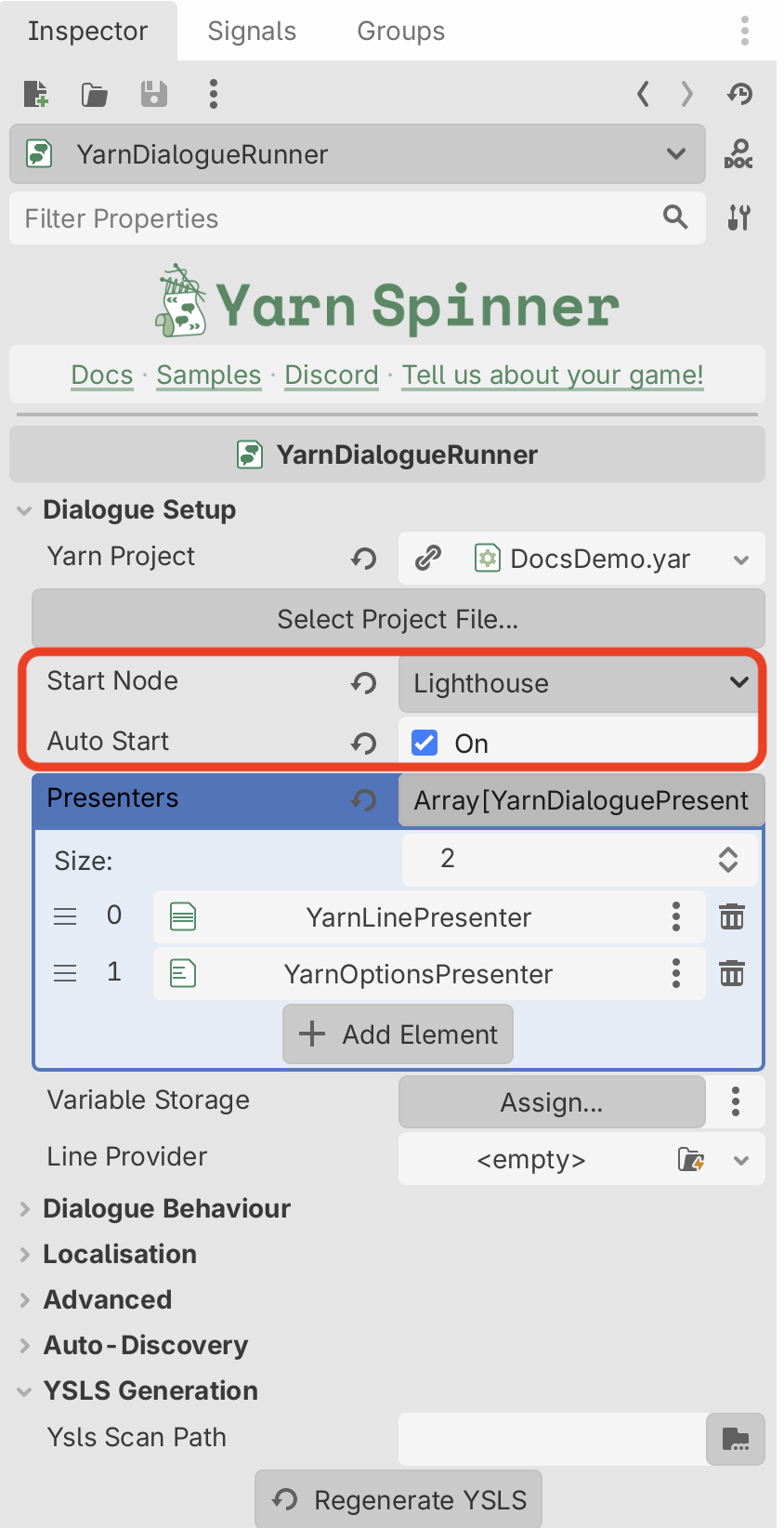
Task: Load an existing resource from disk
Action: 94,94
